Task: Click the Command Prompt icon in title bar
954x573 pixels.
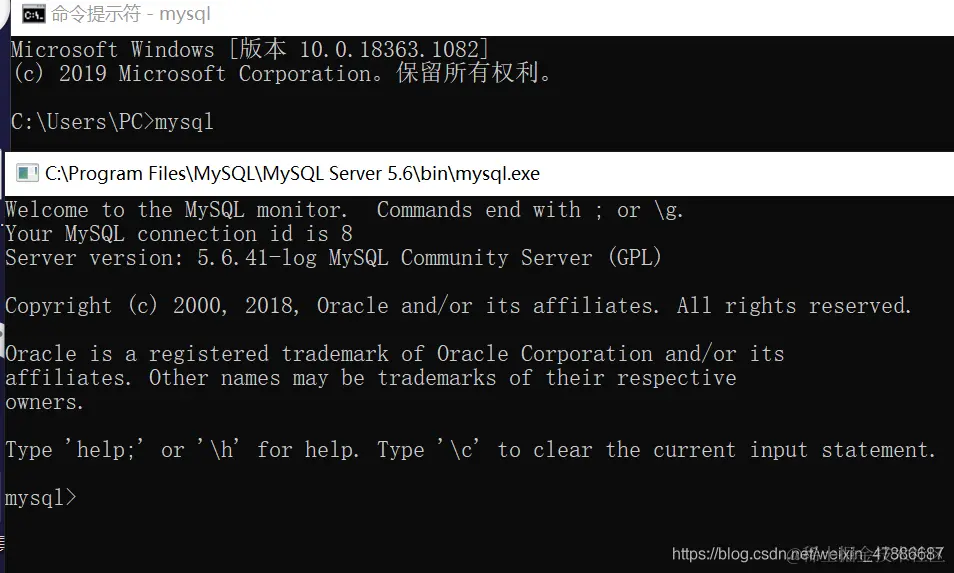Action: (33, 13)
